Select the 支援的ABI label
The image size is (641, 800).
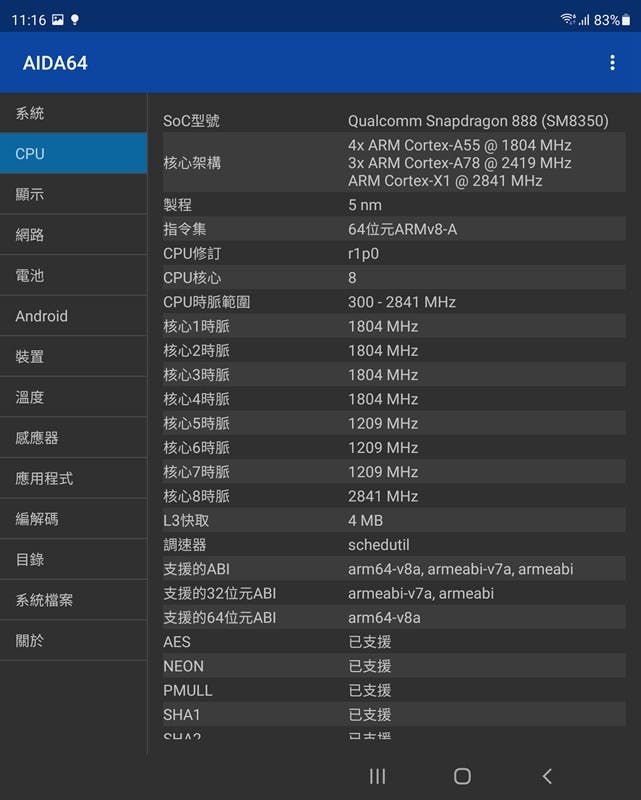pos(196,569)
